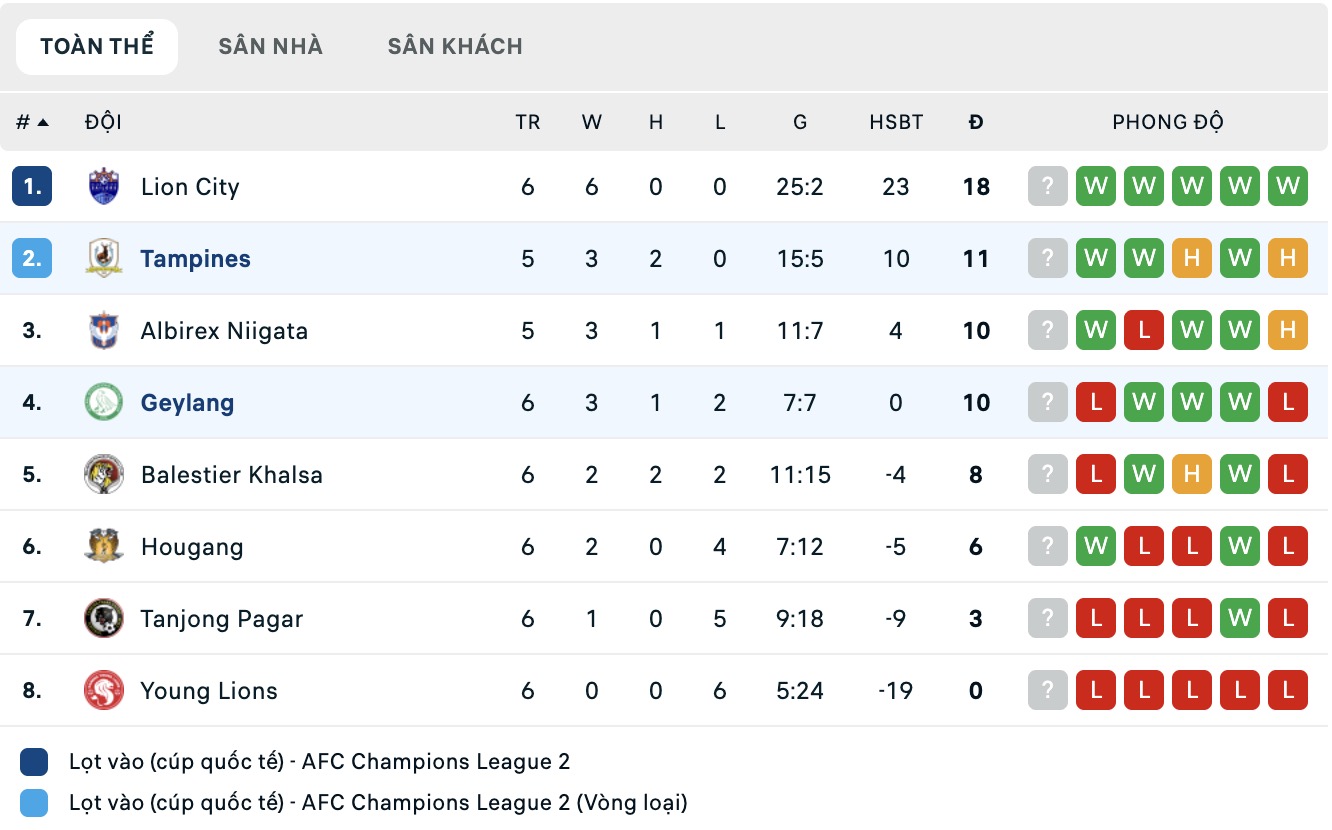Open the Albirex Niigata team badge
This screenshot has height=830, width=1332.
coord(104,331)
